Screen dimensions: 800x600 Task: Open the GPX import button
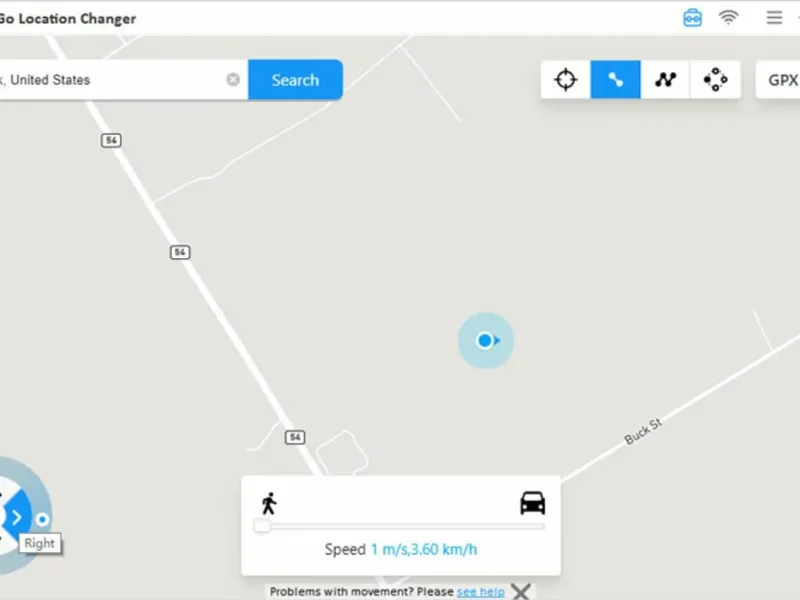point(779,80)
